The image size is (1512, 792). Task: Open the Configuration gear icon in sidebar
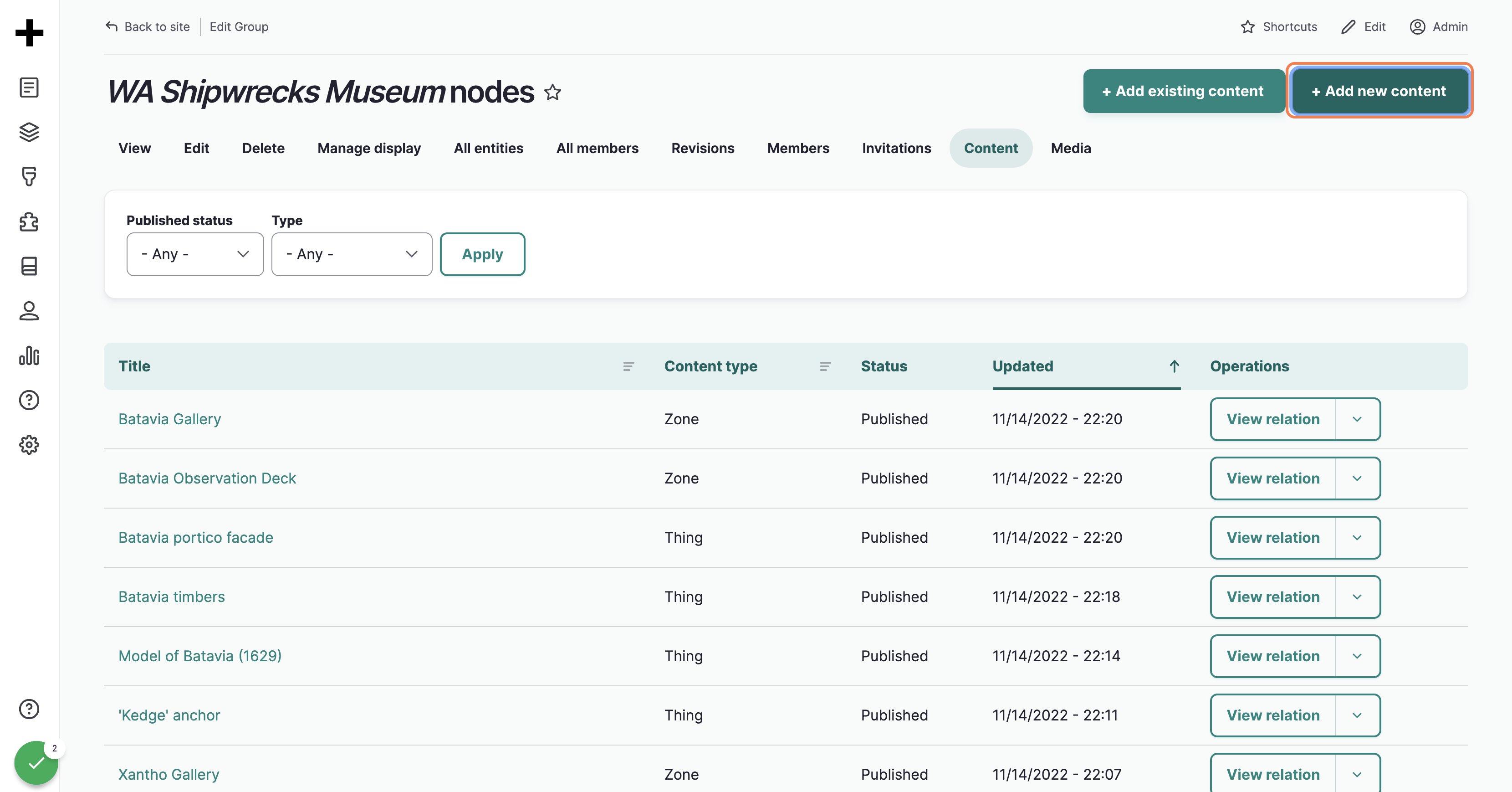29,444
